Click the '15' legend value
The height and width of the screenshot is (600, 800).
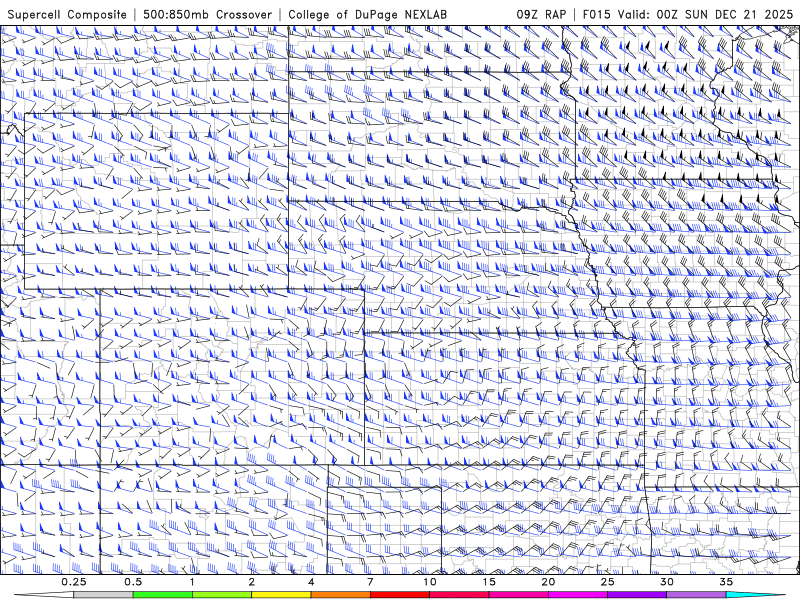point(489,582)
